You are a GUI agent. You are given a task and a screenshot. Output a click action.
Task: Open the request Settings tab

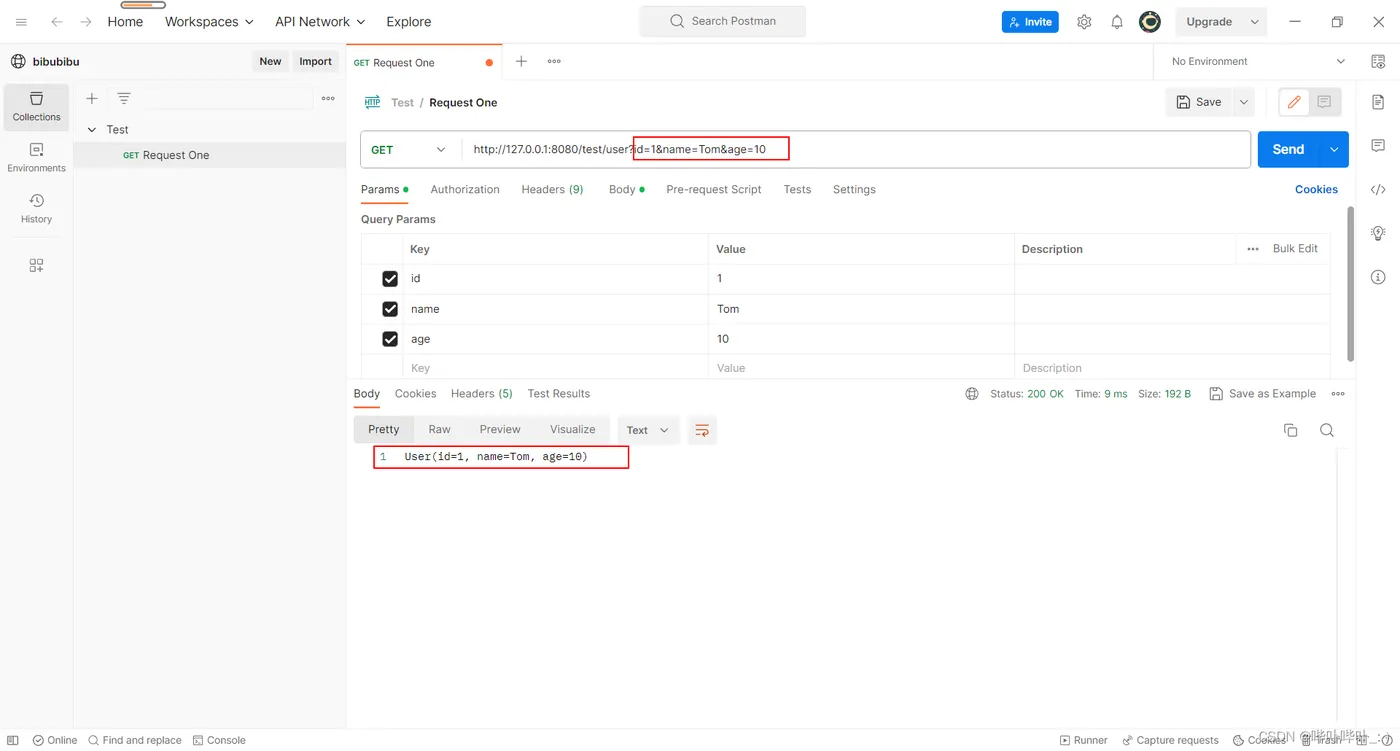854,190
